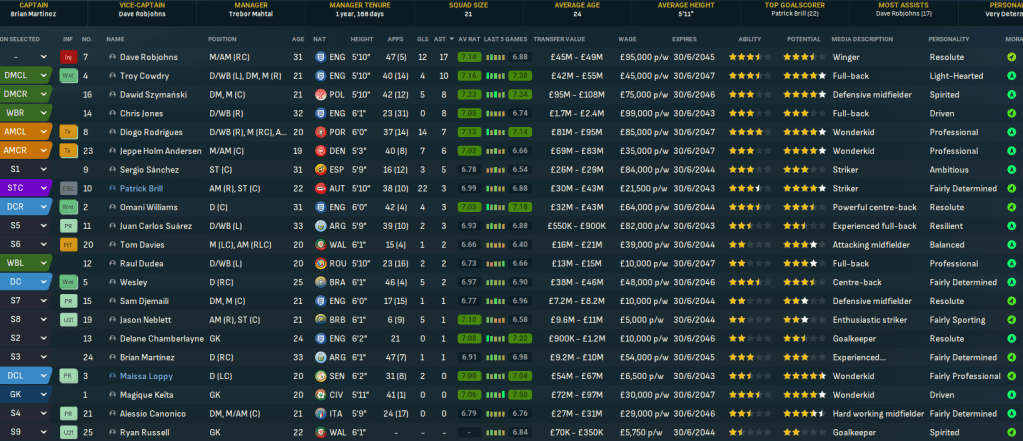Click the Inj status icon for Dave Robjohns

68,57
